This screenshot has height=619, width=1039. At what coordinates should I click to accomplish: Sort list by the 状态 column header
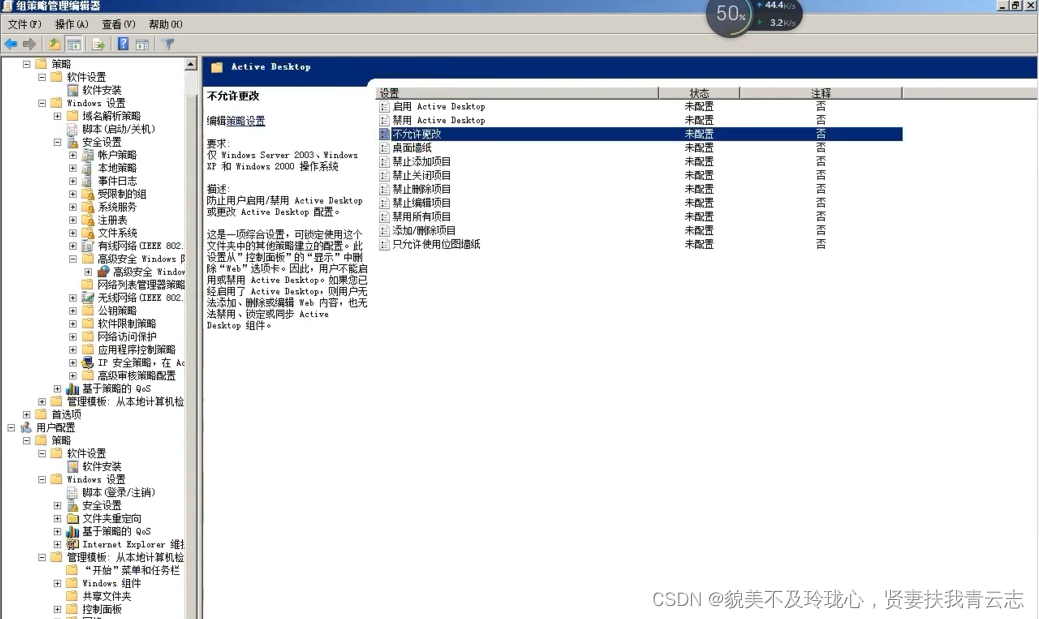pos(699,93)
